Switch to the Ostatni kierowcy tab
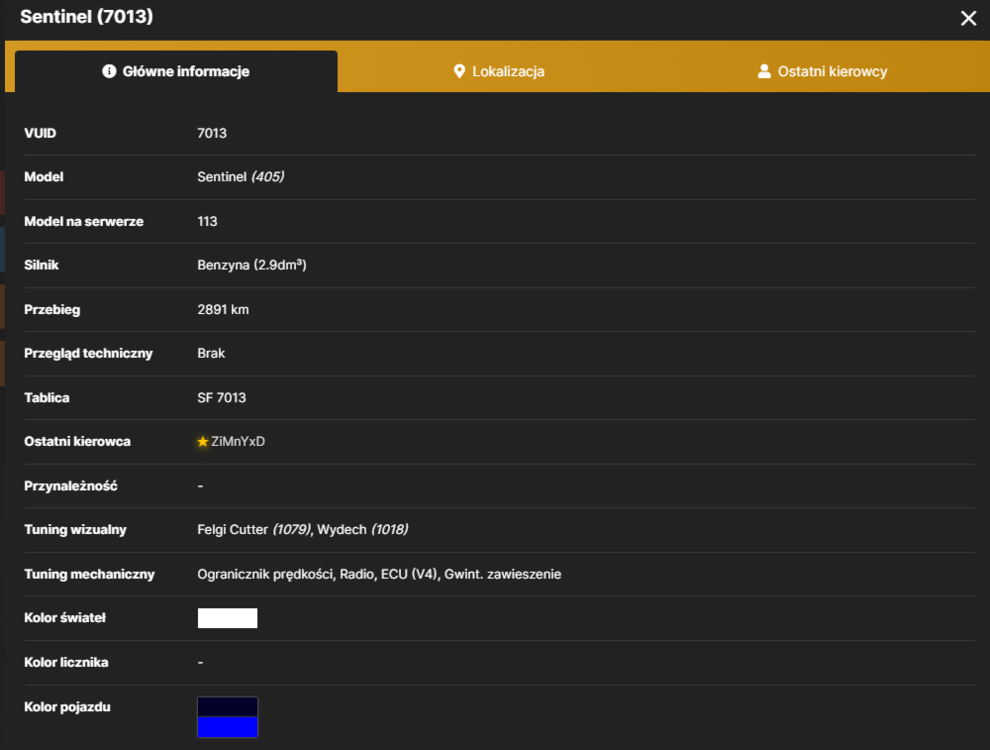This screenshot has height=750, width=990. point(822,71)
